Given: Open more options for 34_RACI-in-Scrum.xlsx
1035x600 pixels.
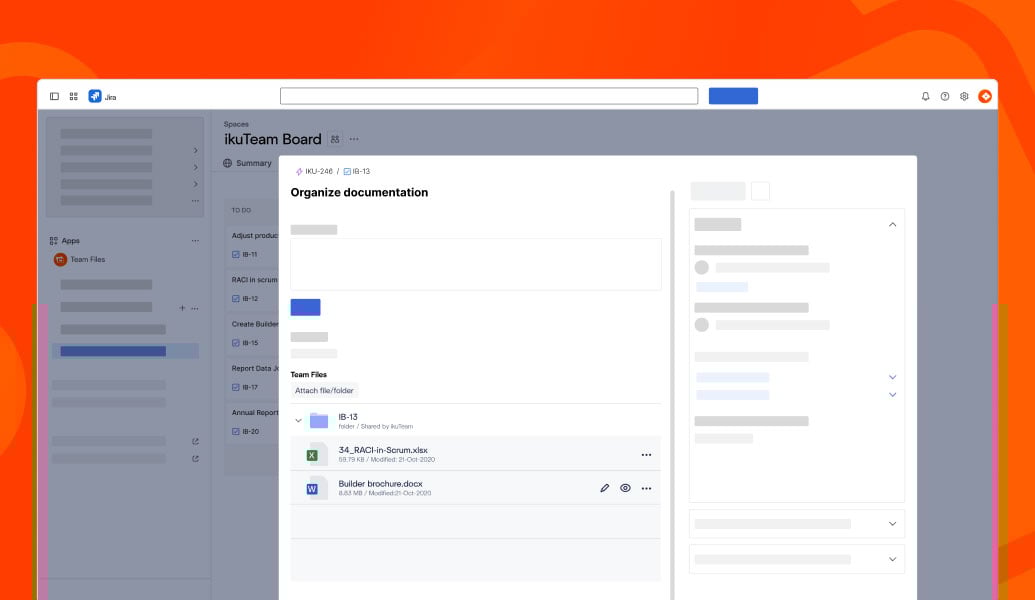Looking at the screenshot, I should click(x=647, y=453).
